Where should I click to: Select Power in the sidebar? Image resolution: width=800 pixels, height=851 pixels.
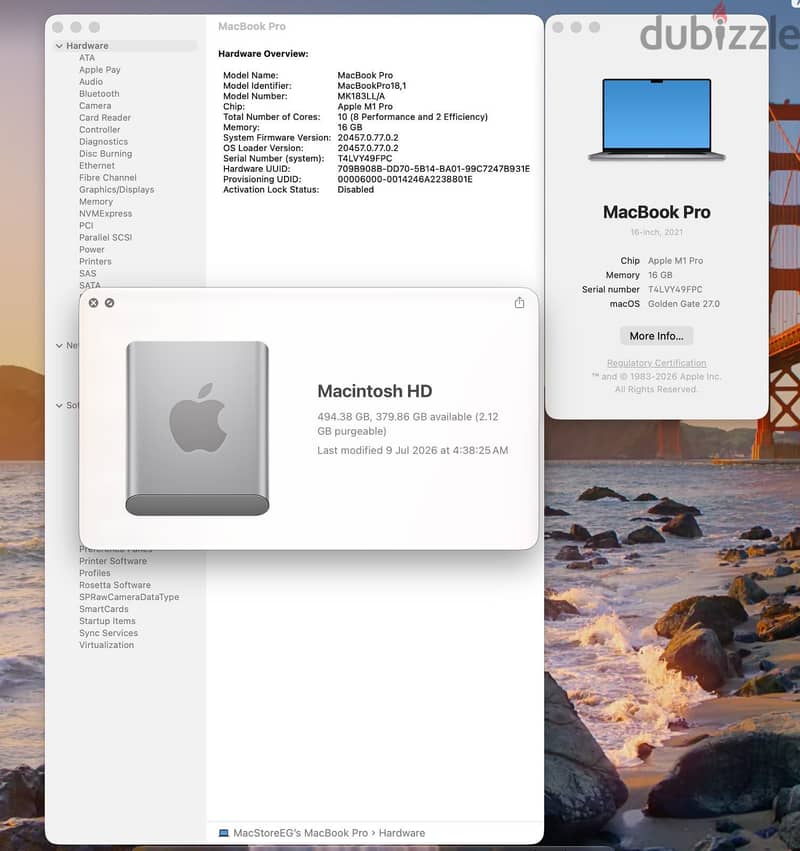[x=92, y=250]
